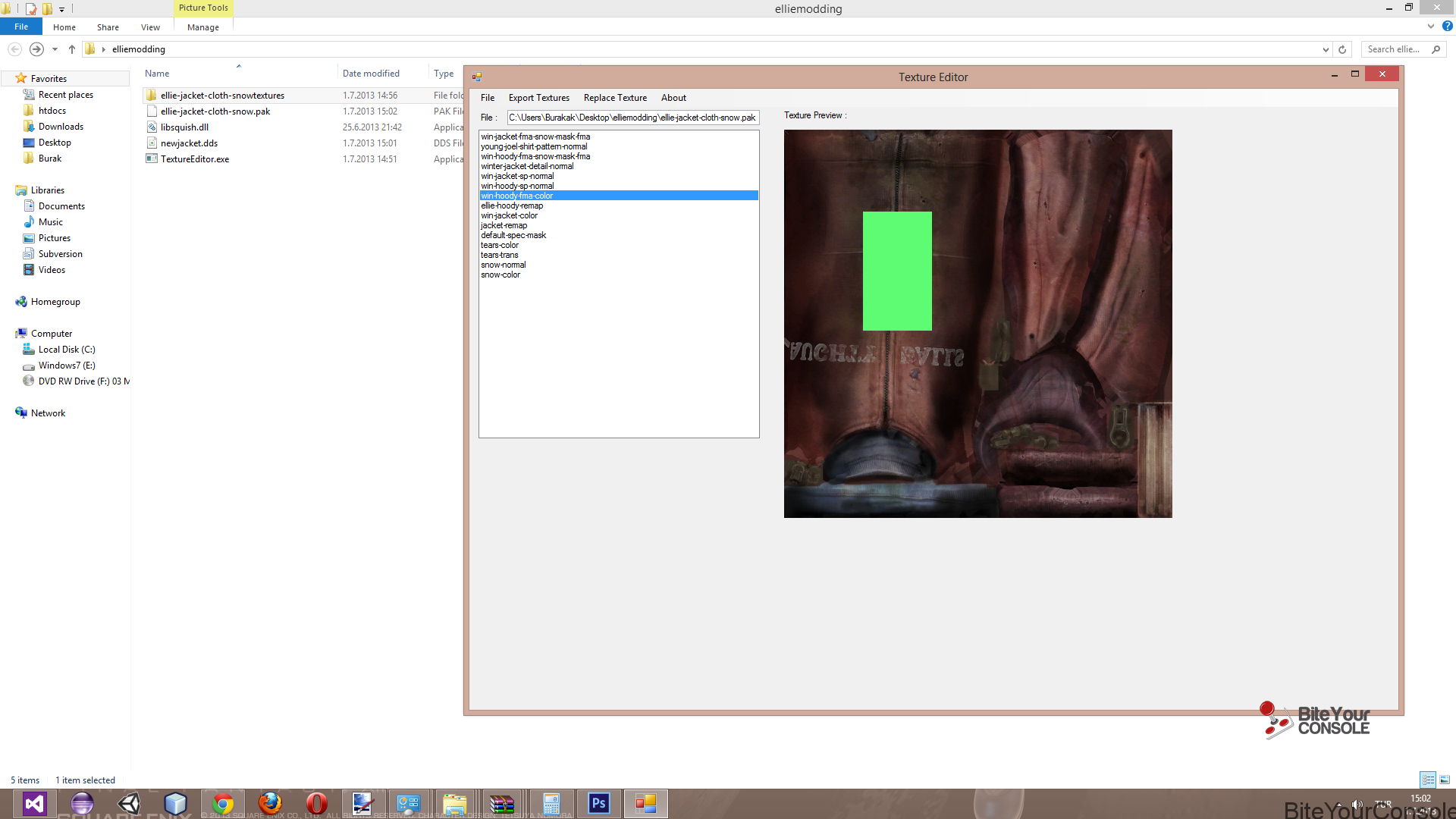Switch to large thumbnails view icon

point(1445,780)
